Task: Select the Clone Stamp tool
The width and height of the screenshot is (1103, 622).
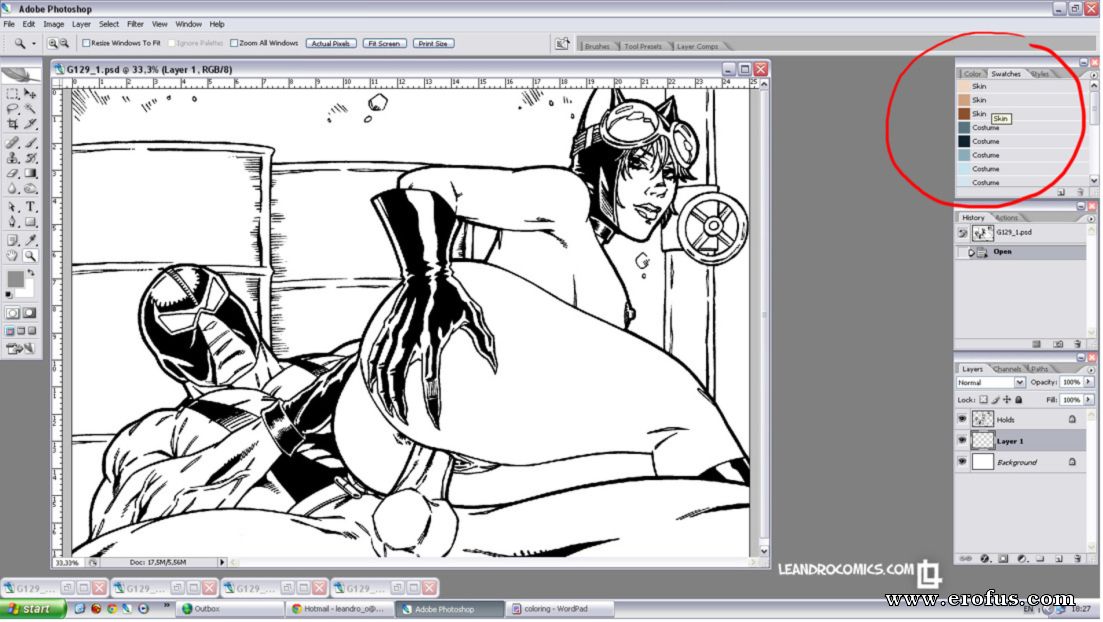Action: point(13,158)
